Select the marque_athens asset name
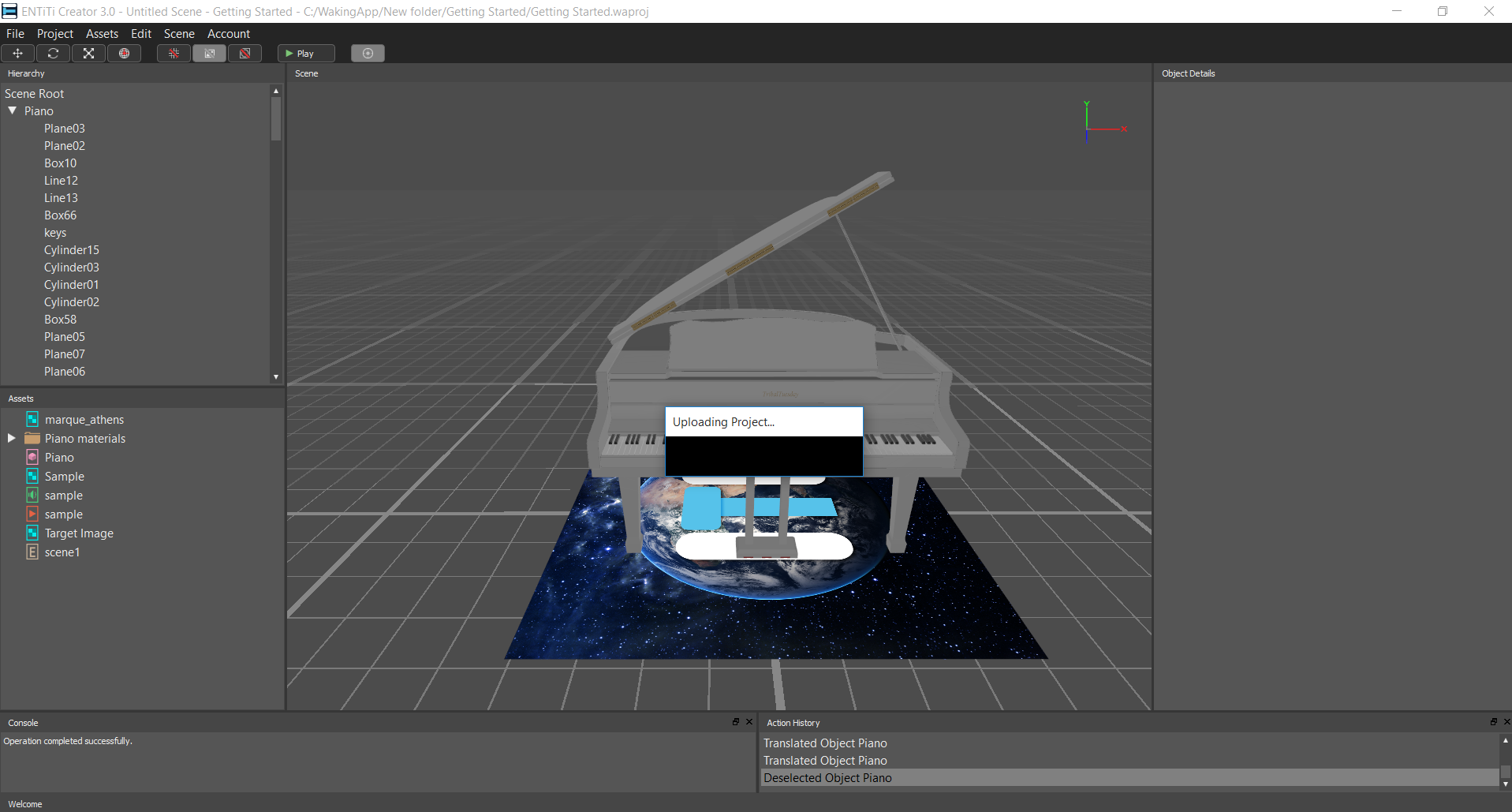 84,419
